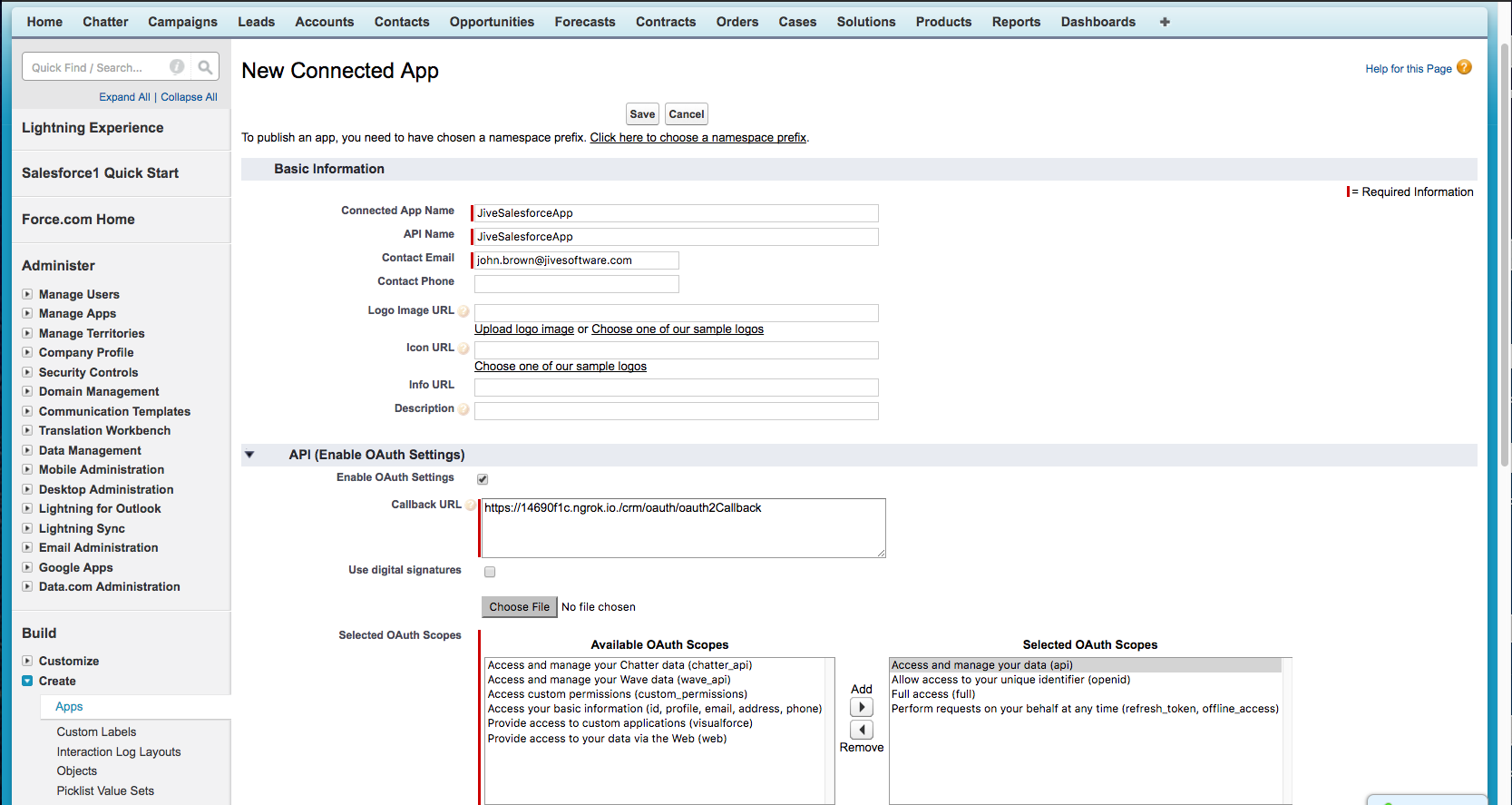The image size is (1512, 805).
Task: Click the Description help icon
Action: click(463, 409)
